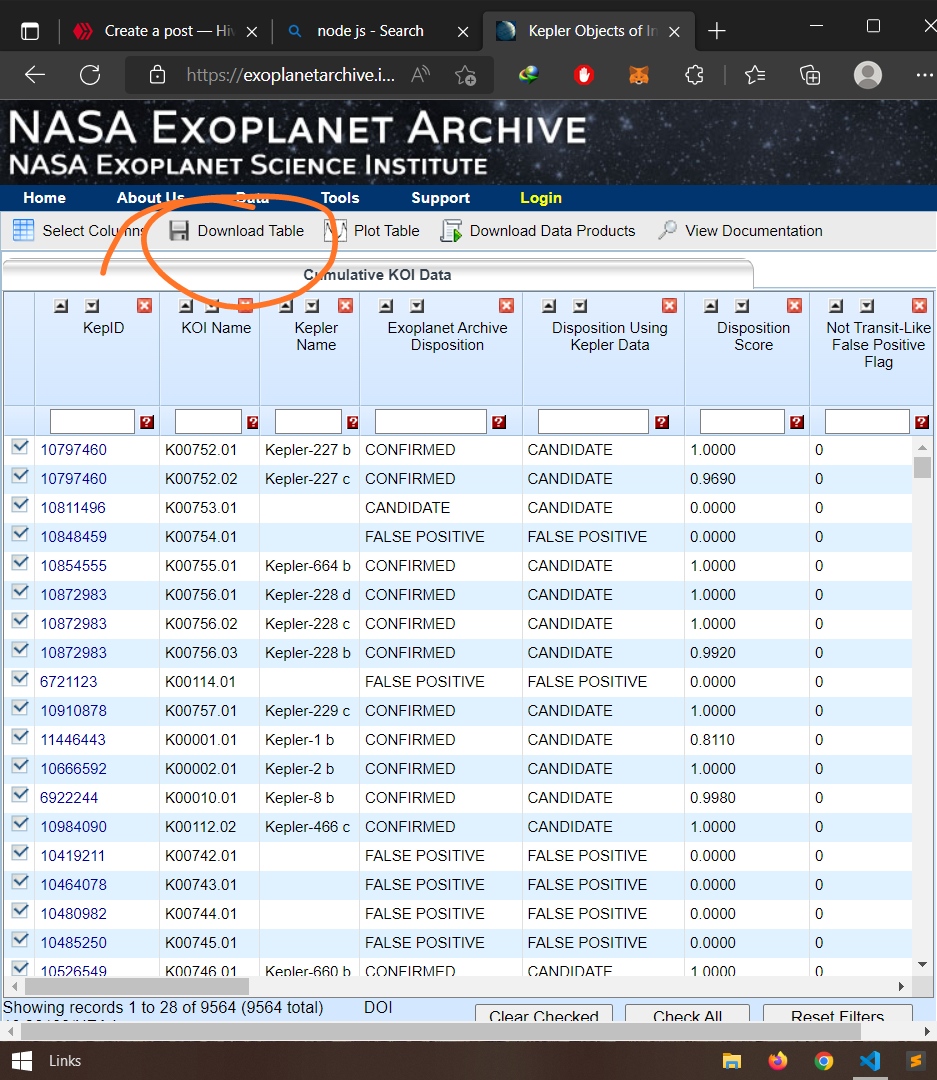Uncheck row with KepID 10797460 K00752.01

pos(20,448)
